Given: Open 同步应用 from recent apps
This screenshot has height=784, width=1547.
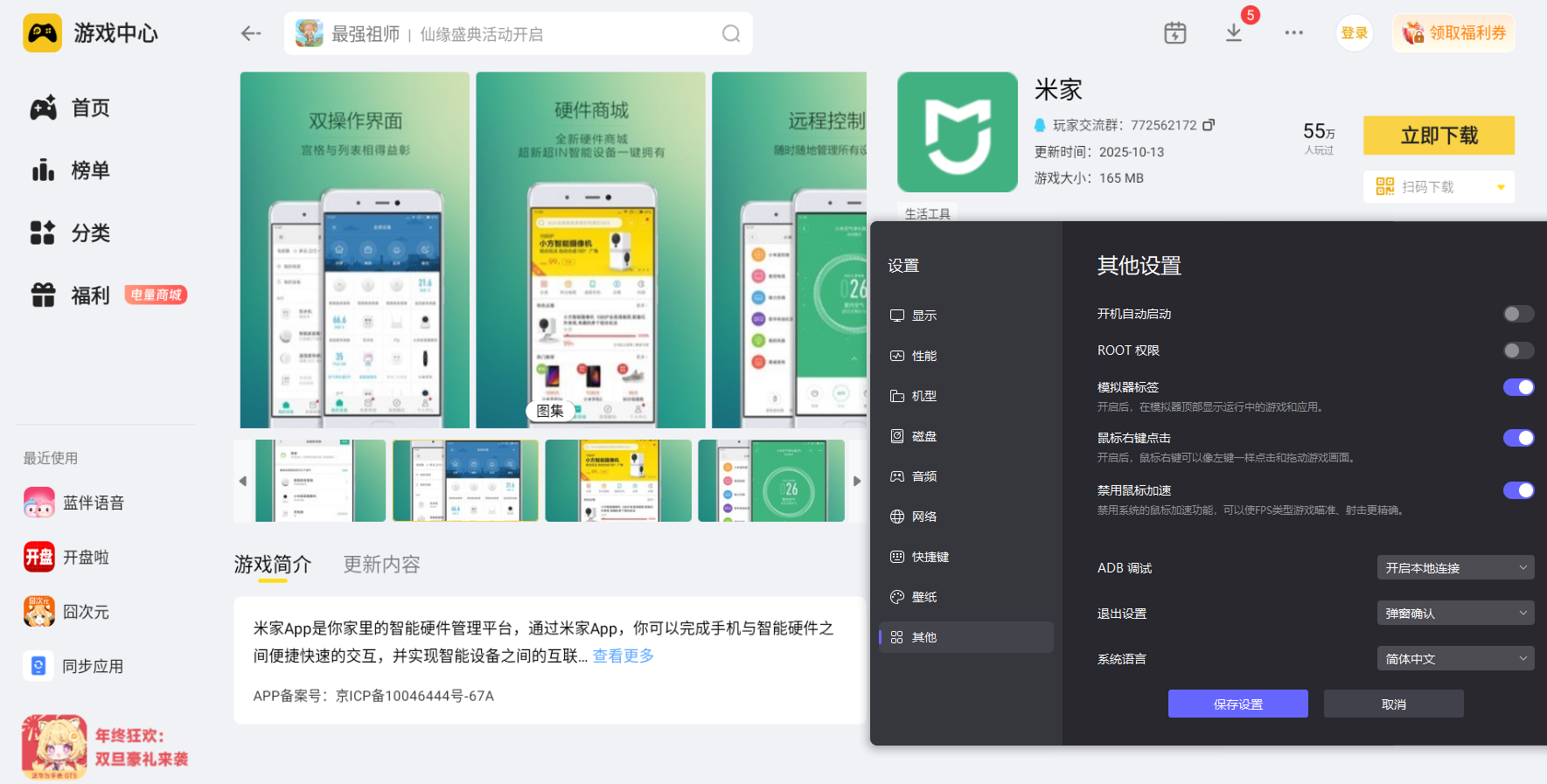Looking at the screenshot, I should click(x=73, y=666).
